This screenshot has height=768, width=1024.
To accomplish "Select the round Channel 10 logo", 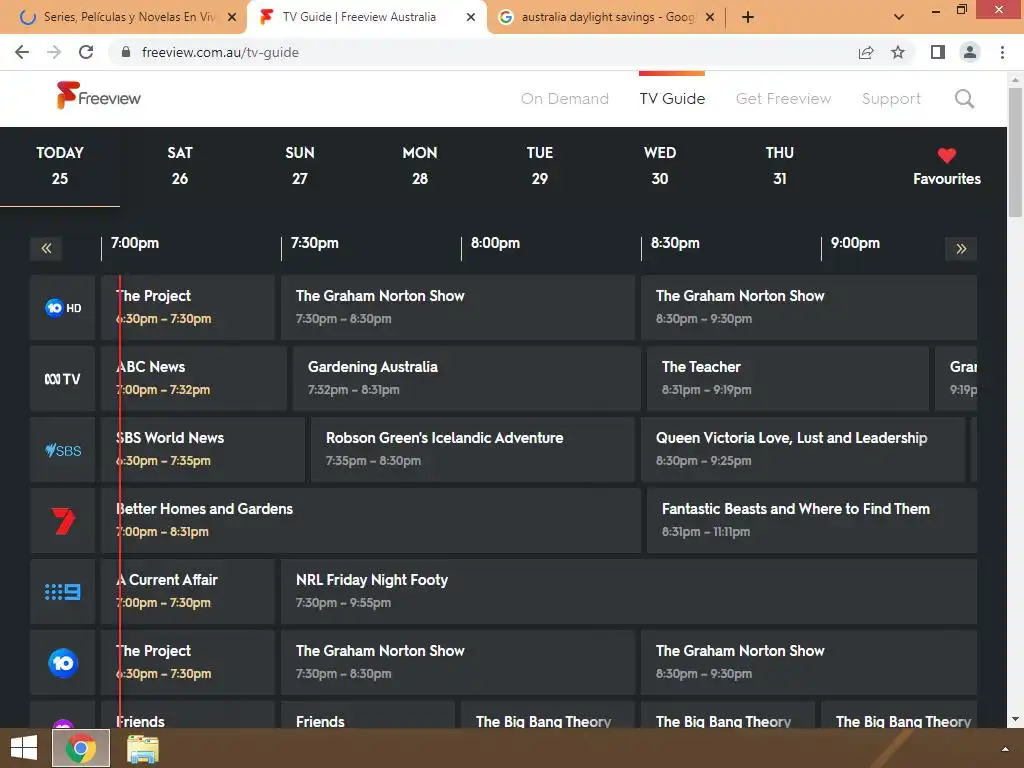I will click(63, 663).
